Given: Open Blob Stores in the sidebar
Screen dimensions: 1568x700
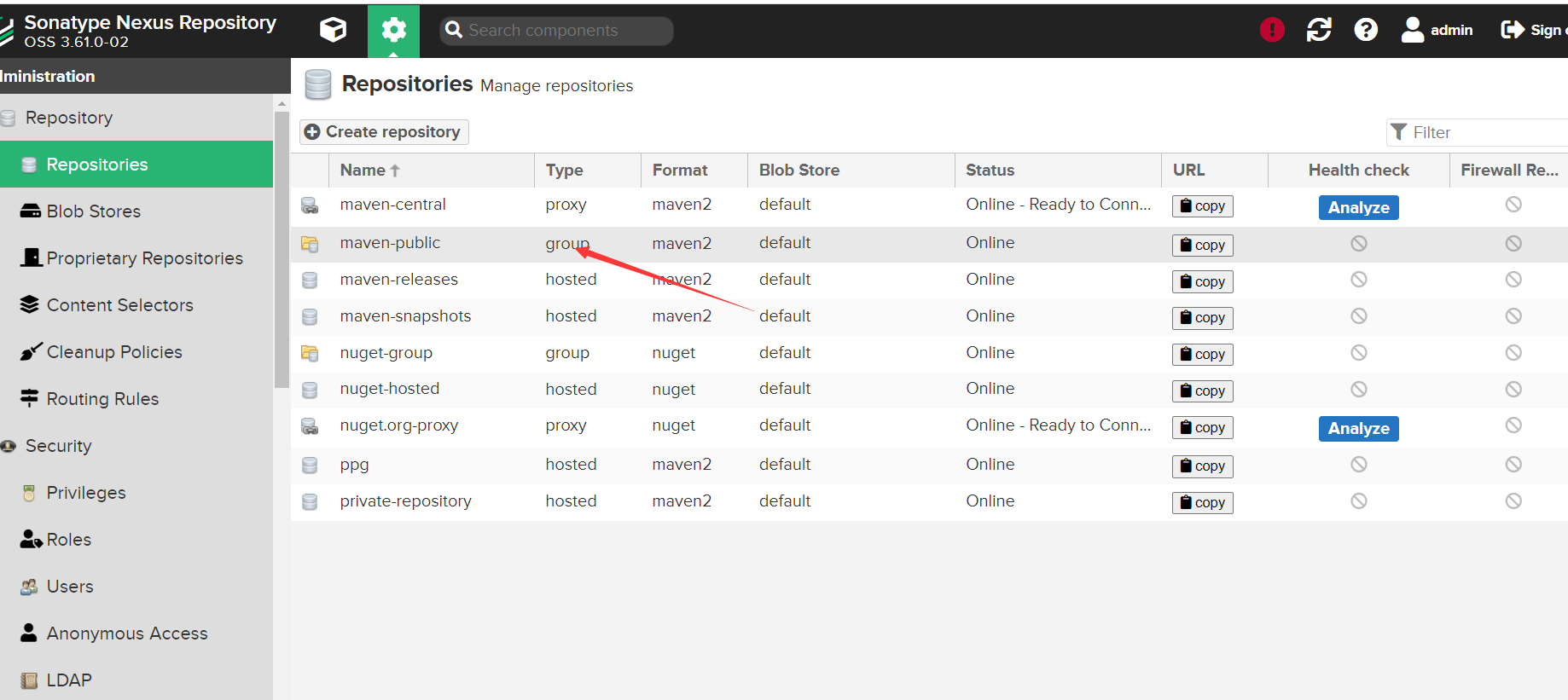Looking at the screenshot, I should tap(136, 211).
